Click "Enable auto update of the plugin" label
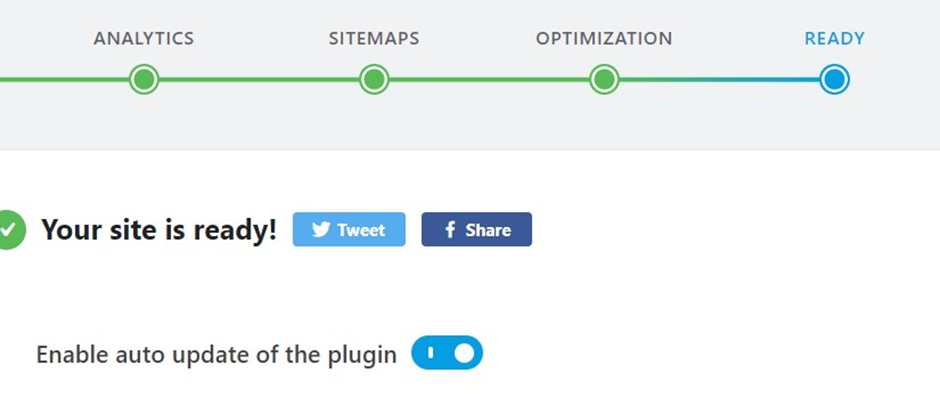The image size is (940, 413). (216, 354)
